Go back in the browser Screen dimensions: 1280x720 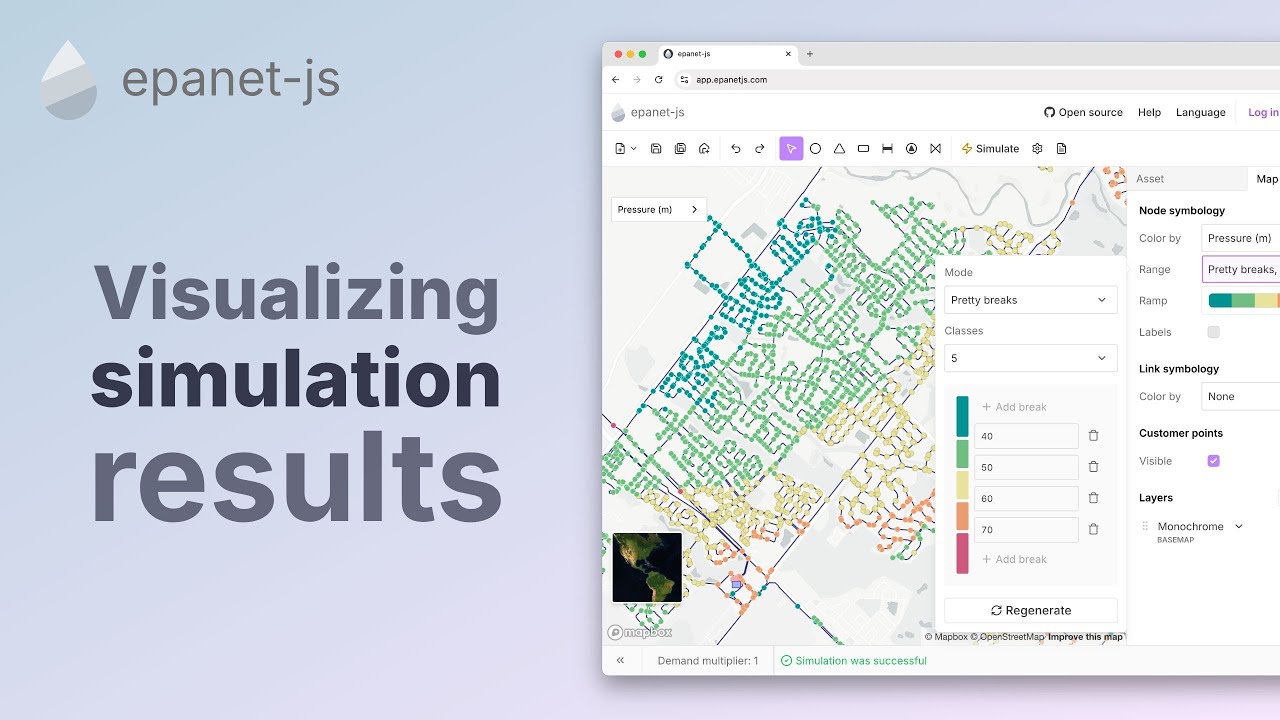tap(615, 79)
